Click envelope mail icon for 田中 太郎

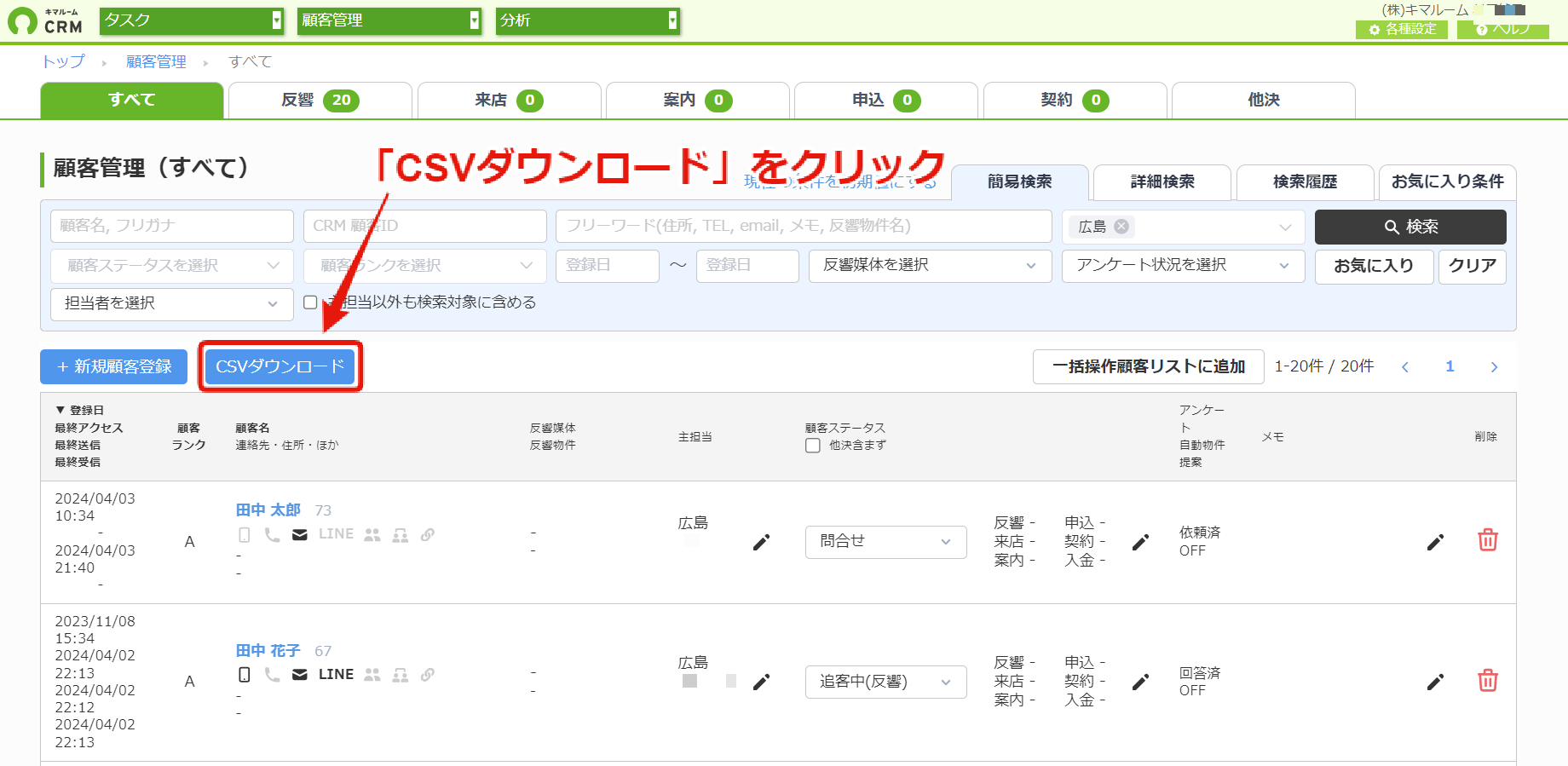click(300, 535)
